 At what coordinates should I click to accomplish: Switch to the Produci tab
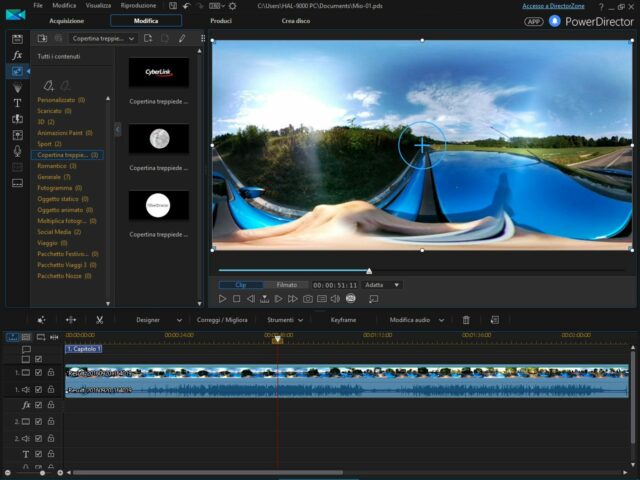point(221,20)
